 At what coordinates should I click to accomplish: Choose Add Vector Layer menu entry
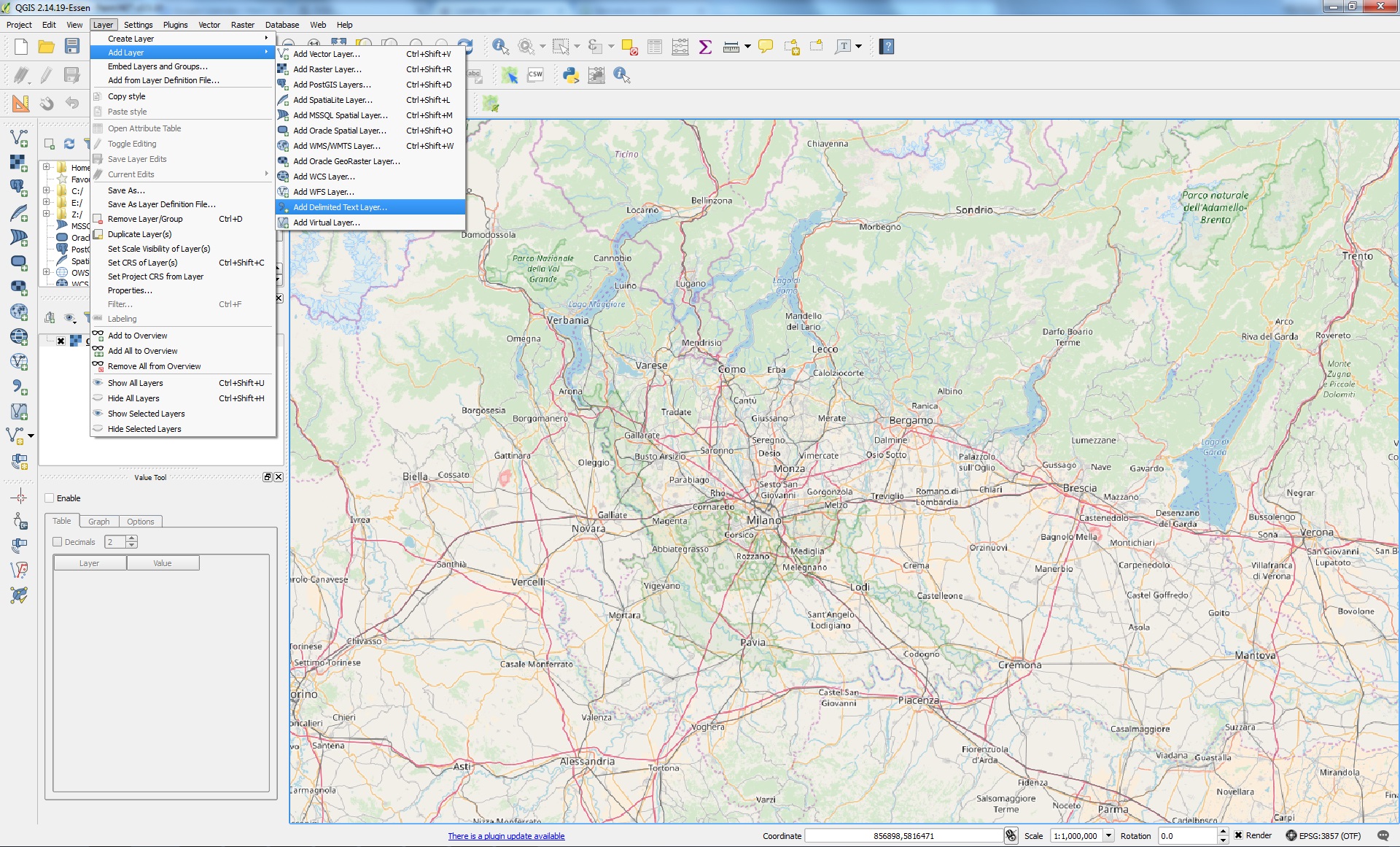click(370, 54)
